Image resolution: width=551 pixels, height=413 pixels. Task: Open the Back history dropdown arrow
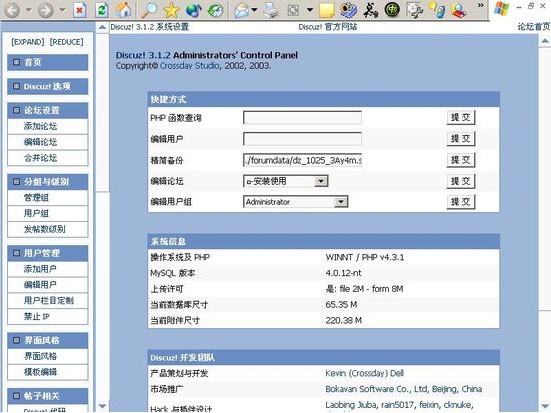coord(28,10)
